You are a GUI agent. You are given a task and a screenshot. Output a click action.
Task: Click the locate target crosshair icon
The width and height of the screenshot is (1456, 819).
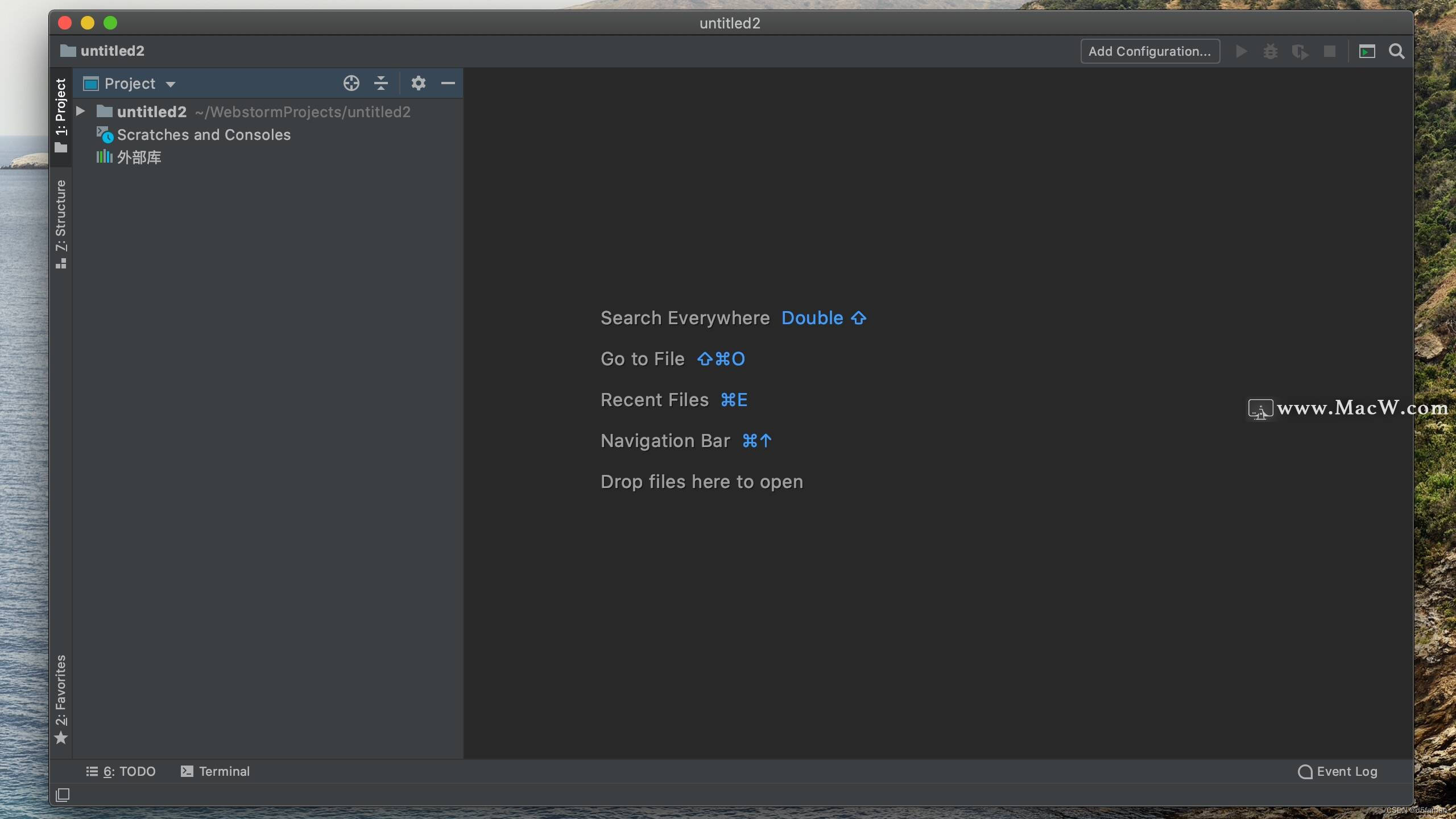pos(351,84)
